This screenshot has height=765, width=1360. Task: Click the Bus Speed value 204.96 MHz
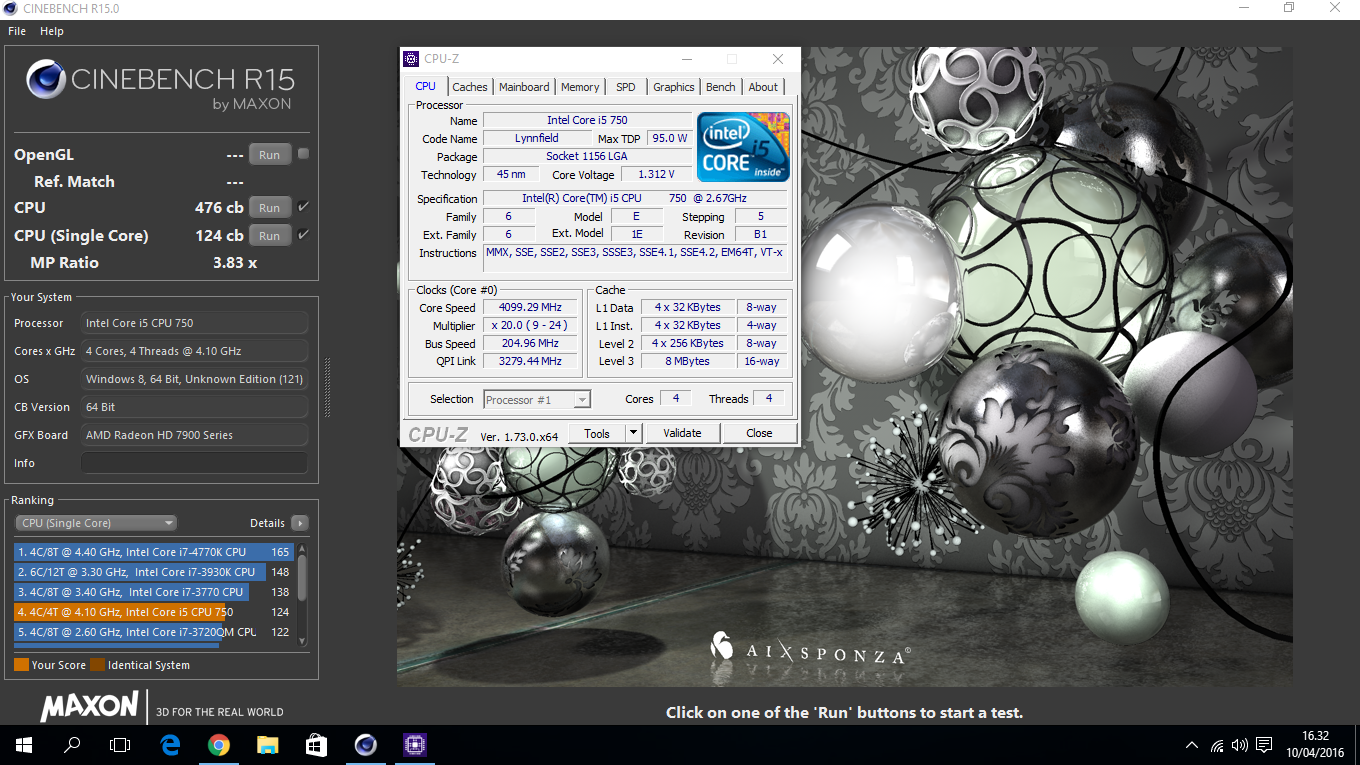[x=532, y=344]
